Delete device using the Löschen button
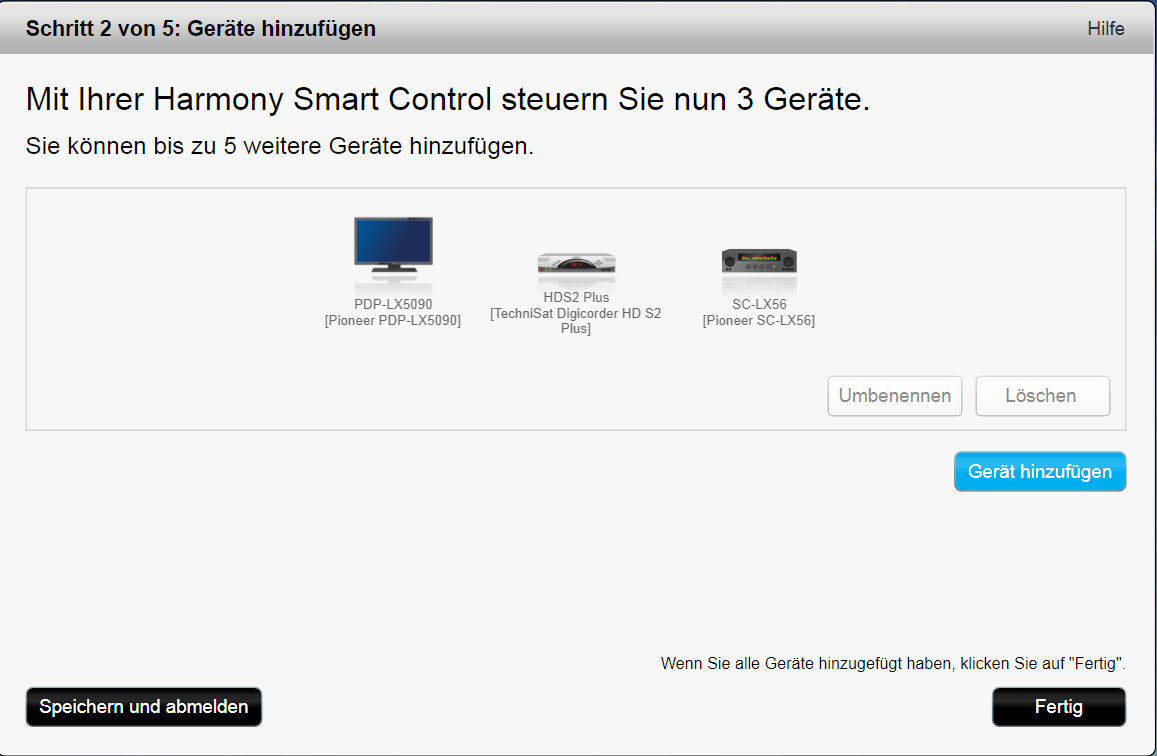Viewport: 1157px width, 756px height. click(x=1042, y=396)
